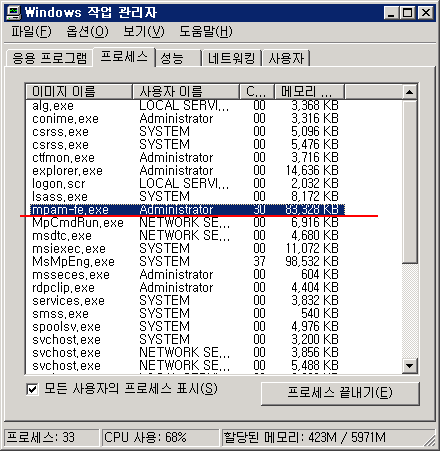
Task: Click the scrollbar up arrow
Action: click(x=409, y=92)
